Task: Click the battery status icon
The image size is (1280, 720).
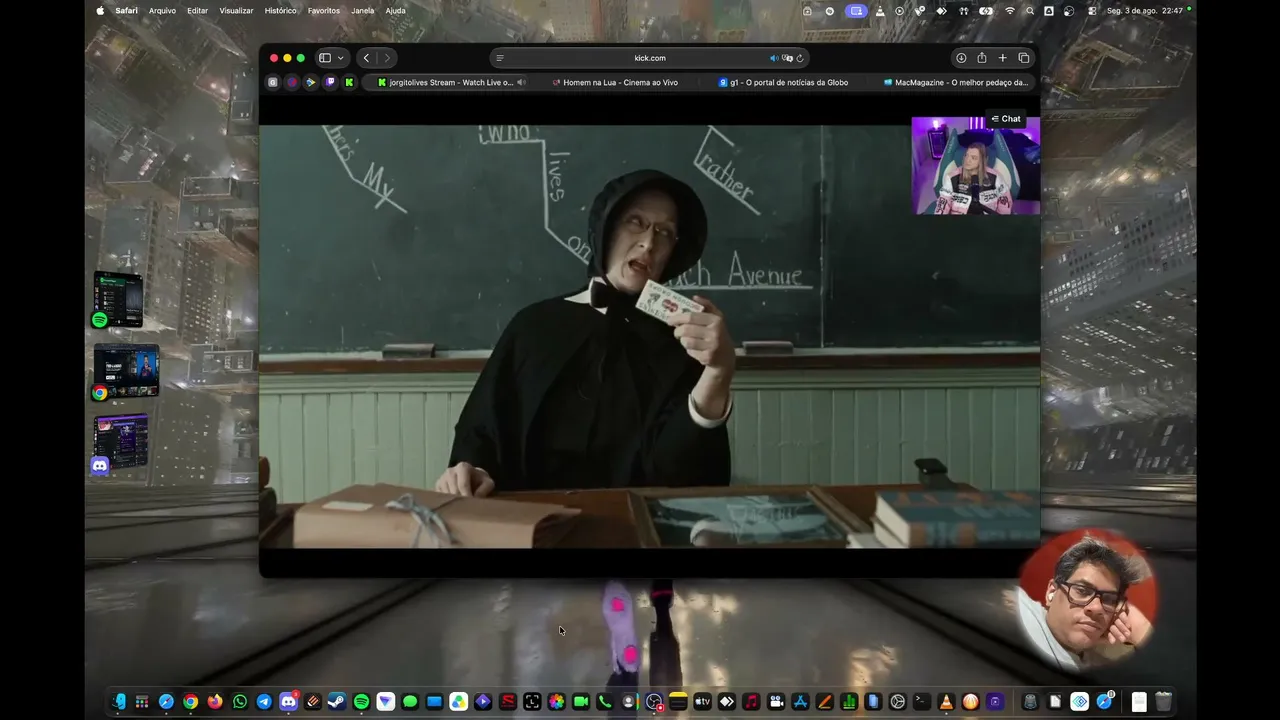Action: [x=987, y=11]
